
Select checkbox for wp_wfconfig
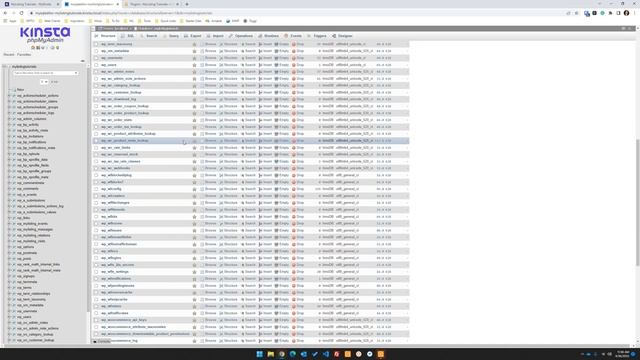pos(96,189)
